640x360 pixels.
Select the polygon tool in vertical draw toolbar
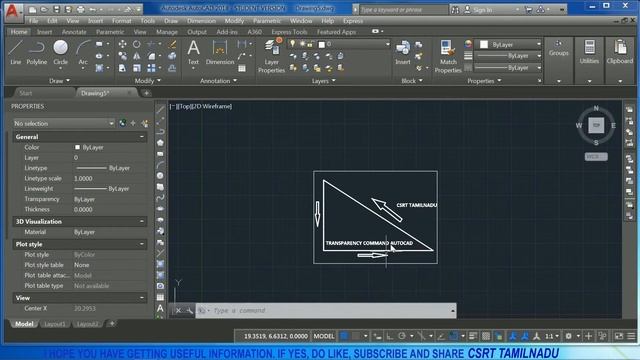[160, 143]
